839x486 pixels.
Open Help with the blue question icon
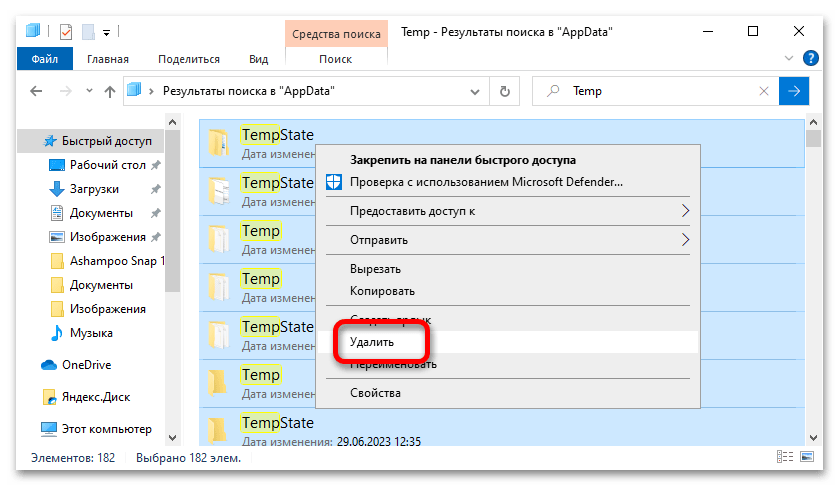pos(811,58)
